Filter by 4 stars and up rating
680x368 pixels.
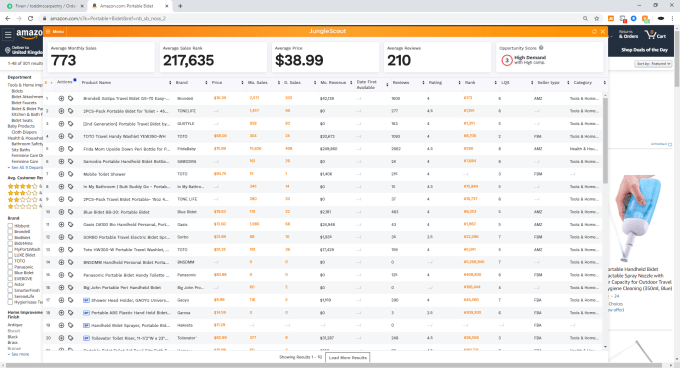[x=24, y=186]
